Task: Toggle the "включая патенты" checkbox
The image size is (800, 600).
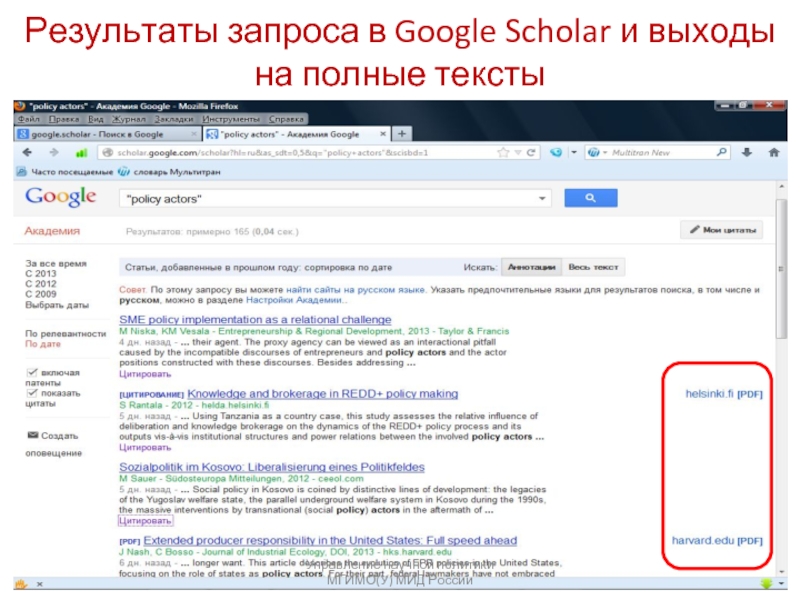Action: pos(32,372)
